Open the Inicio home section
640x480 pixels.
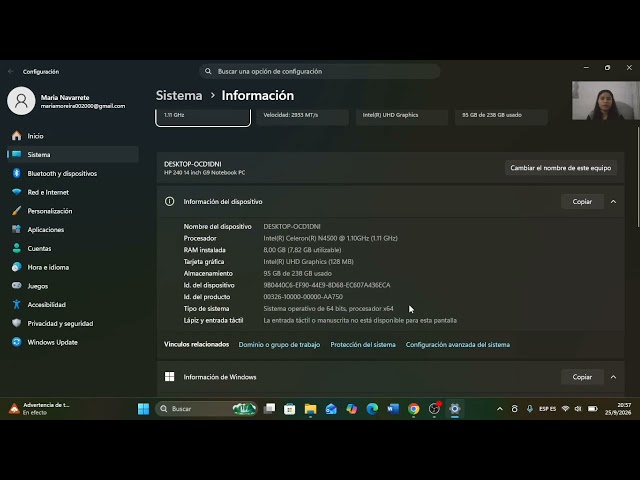tap(73, 136)
